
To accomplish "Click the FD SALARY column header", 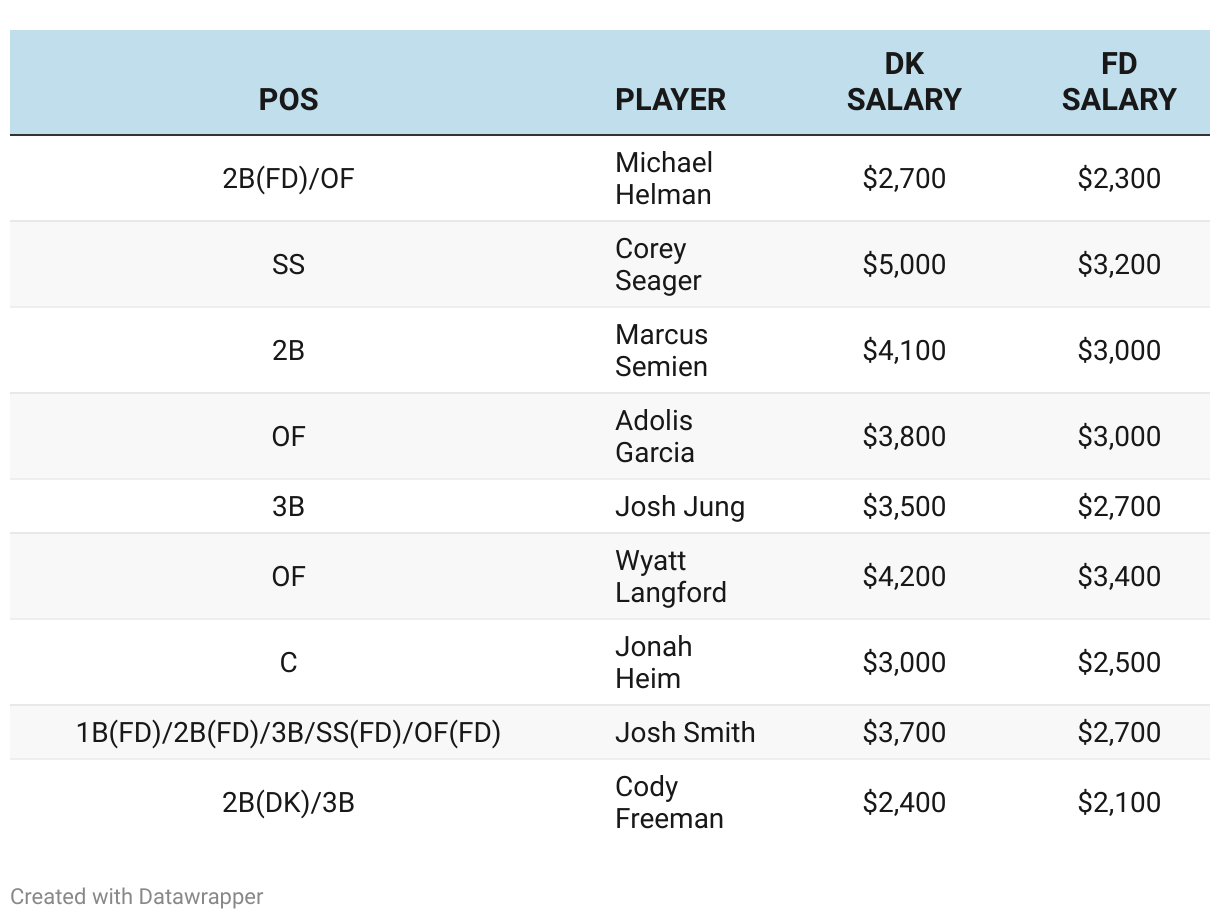I will coord(1119,82).
